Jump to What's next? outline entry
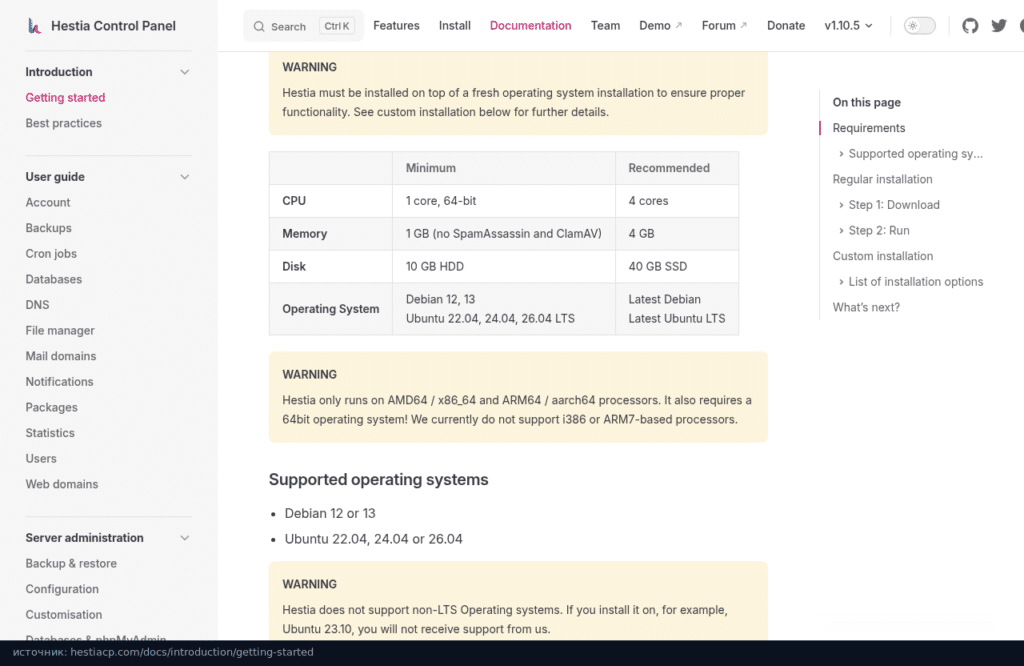The image size is (1024, 666). click(x=866, y=308)
